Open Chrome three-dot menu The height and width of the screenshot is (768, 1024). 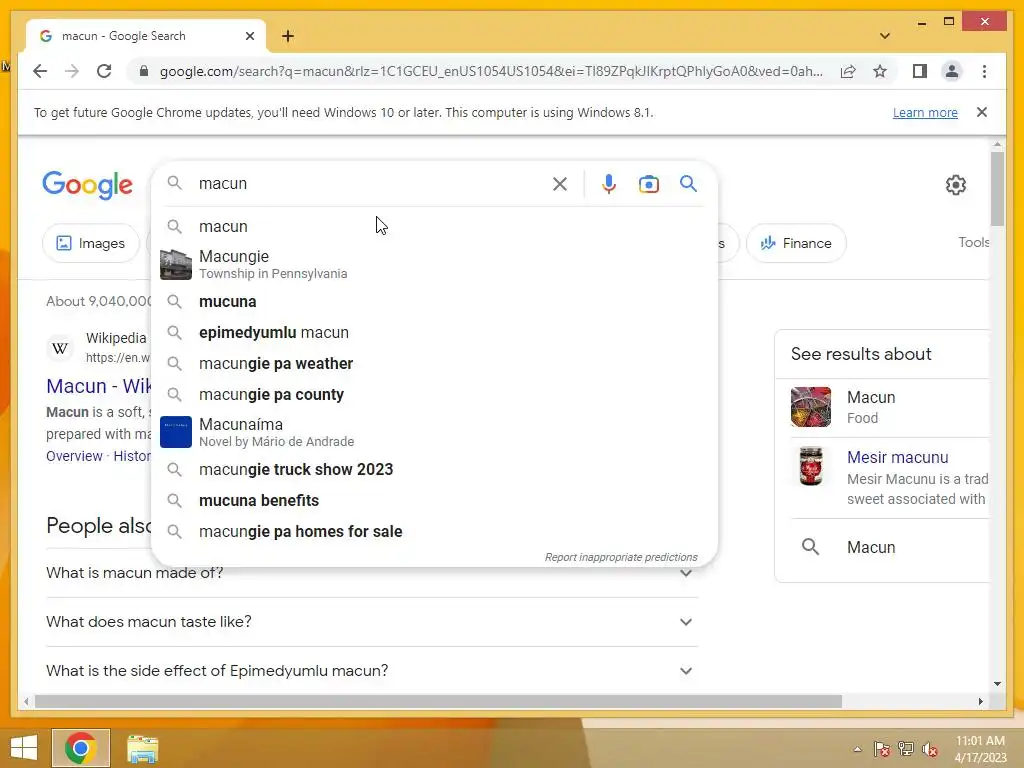[984, 71]
